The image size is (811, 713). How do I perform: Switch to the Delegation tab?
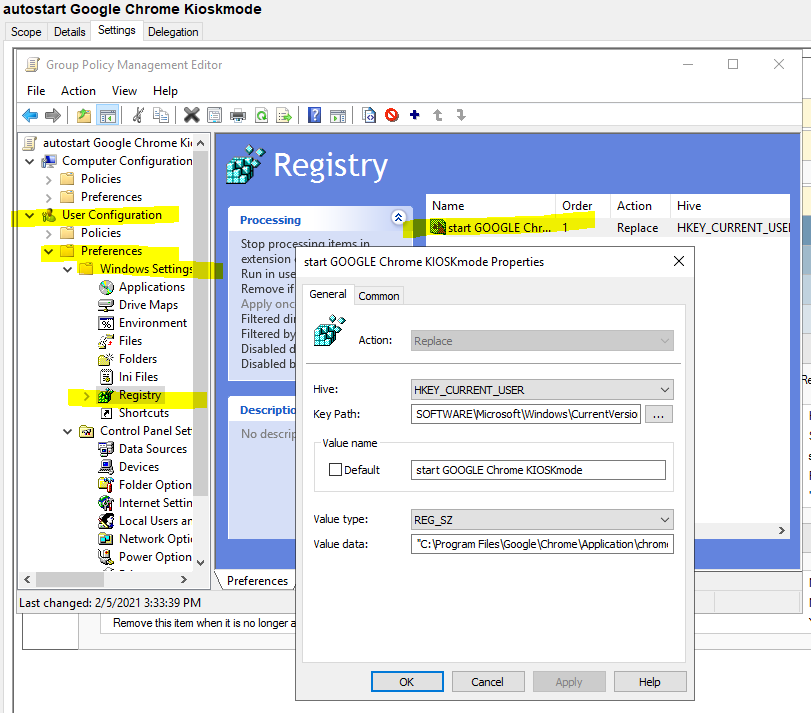point(173,32)
